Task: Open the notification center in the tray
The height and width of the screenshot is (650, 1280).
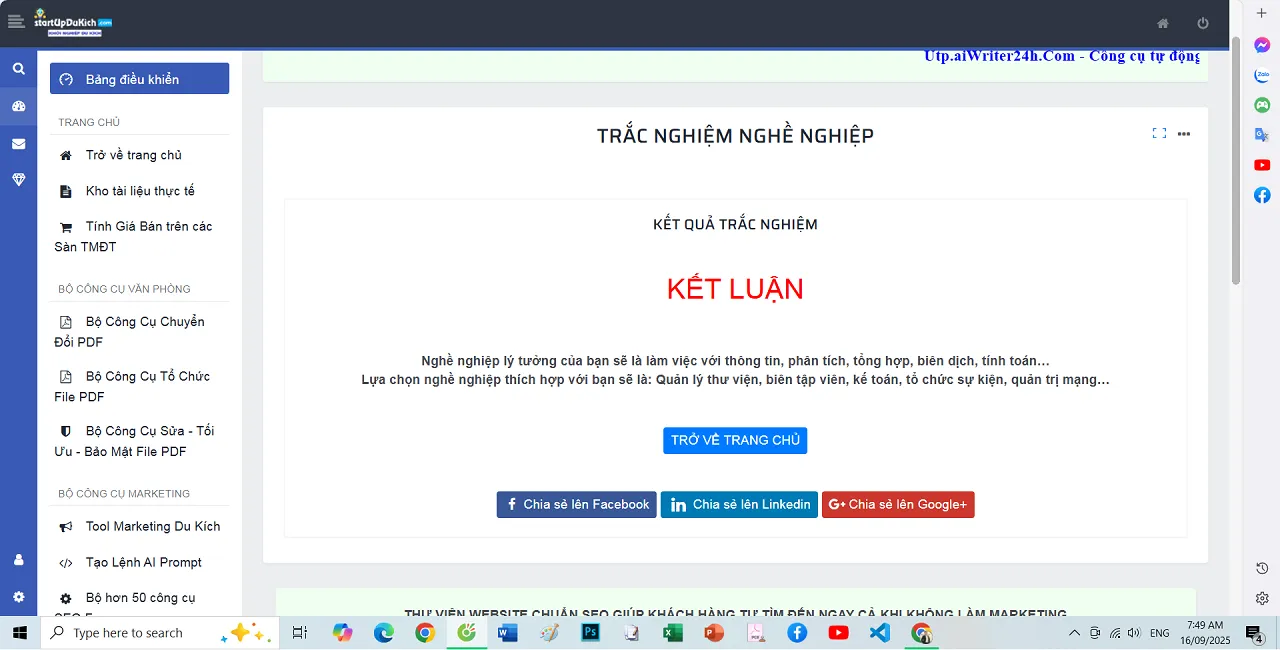Action: click(x=1254, y=633)
